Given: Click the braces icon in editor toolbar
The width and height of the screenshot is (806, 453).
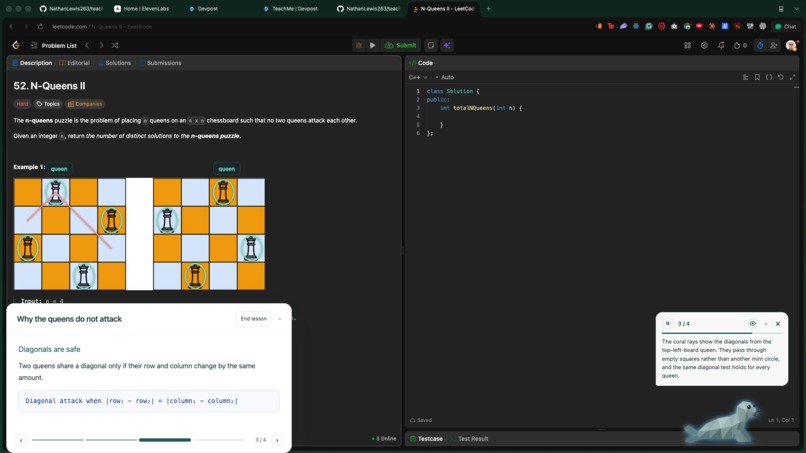Looking at the screenshot, I should click(769, 77).
